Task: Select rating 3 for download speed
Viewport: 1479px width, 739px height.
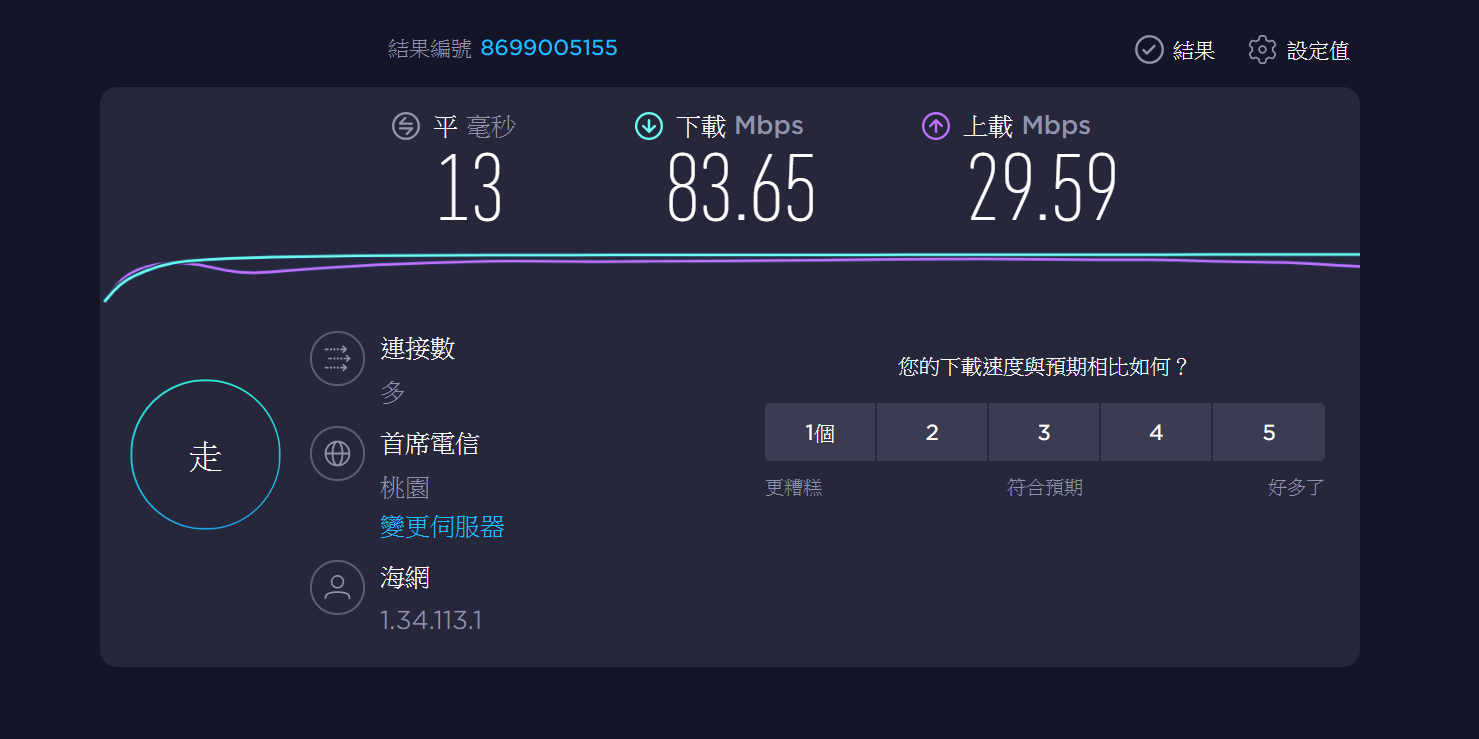Action: tap(1044, 432)
